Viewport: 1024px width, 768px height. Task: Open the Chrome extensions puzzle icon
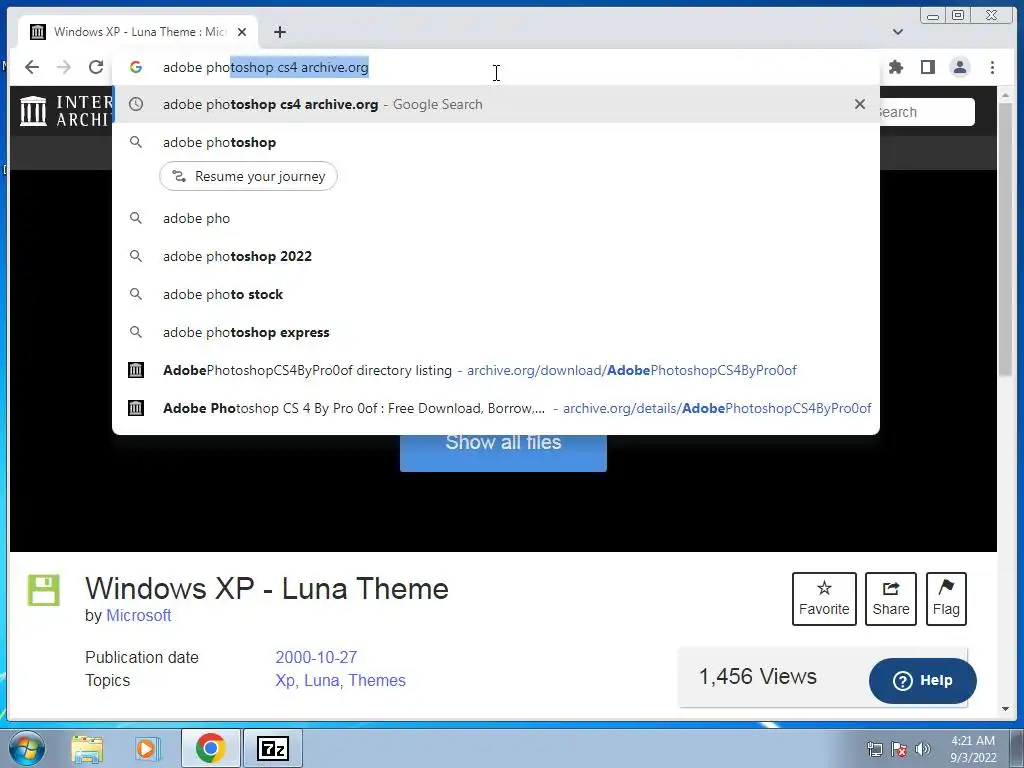click(x=896, y=67)
